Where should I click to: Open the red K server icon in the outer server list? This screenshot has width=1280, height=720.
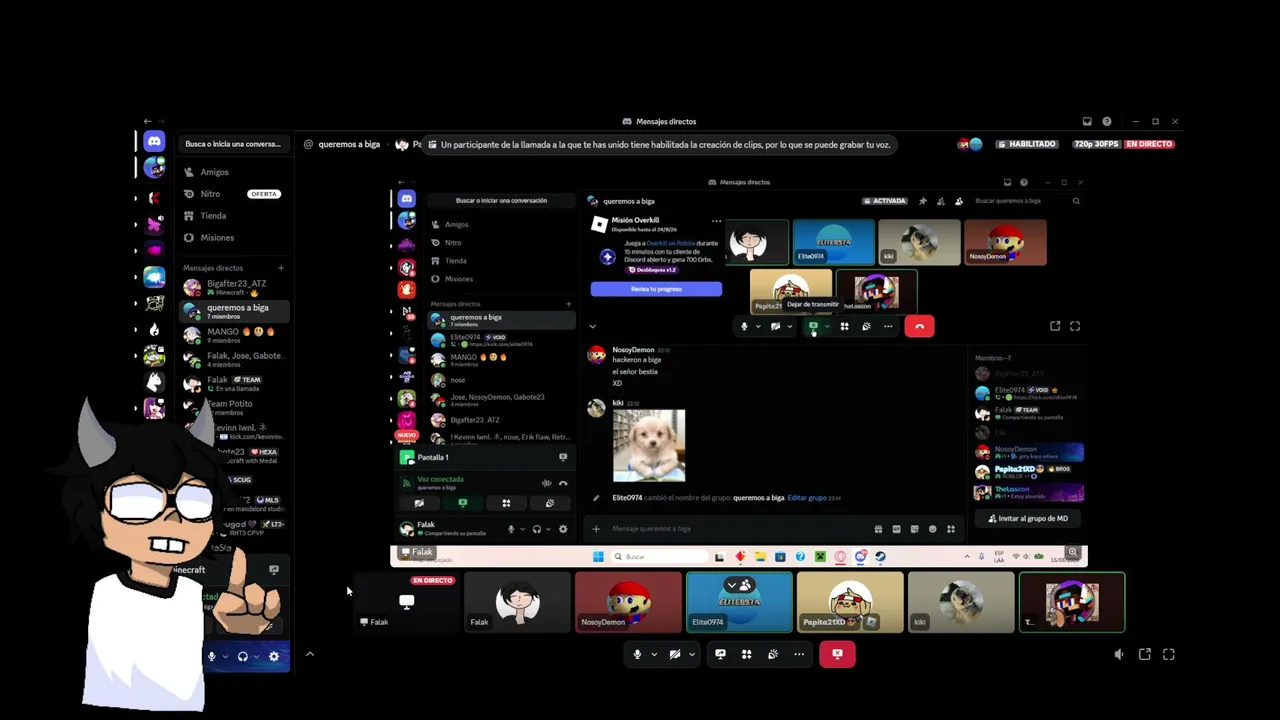point(154,198)
